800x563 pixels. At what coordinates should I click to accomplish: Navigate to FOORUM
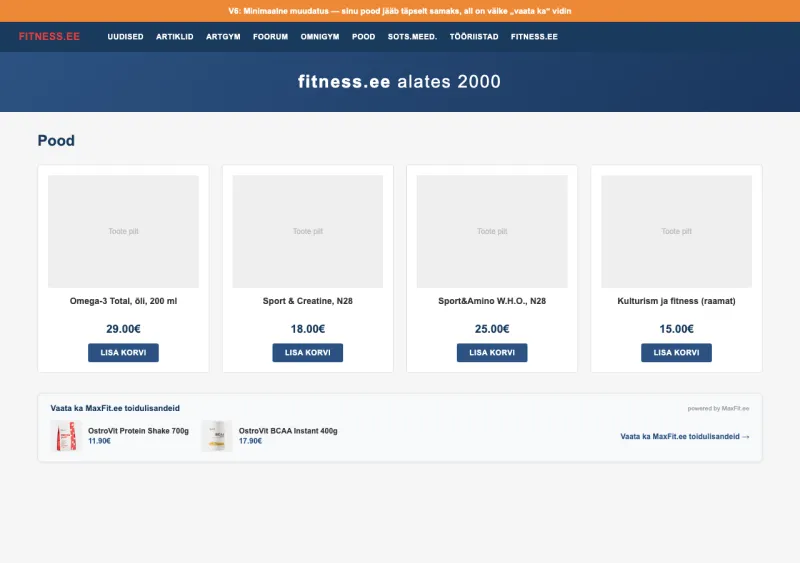click(x=270, y=36)
